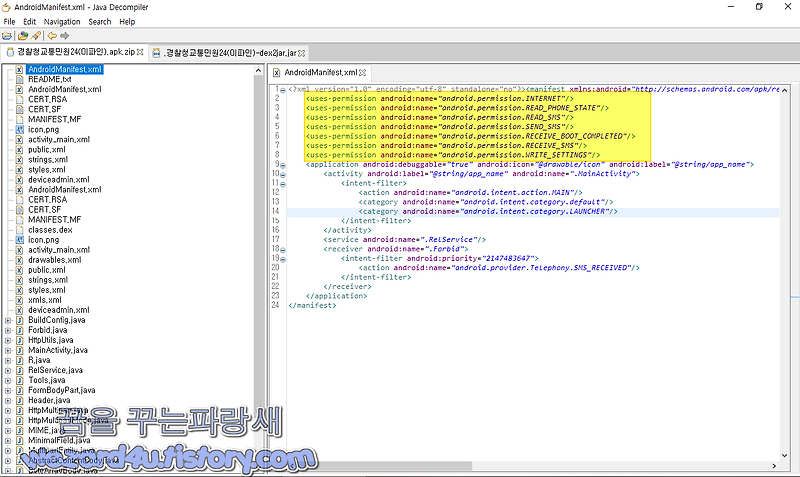Click the Header.java file icon
Image resolution: width=800 pixels, height=477 pixels.
tap(19, 400)
